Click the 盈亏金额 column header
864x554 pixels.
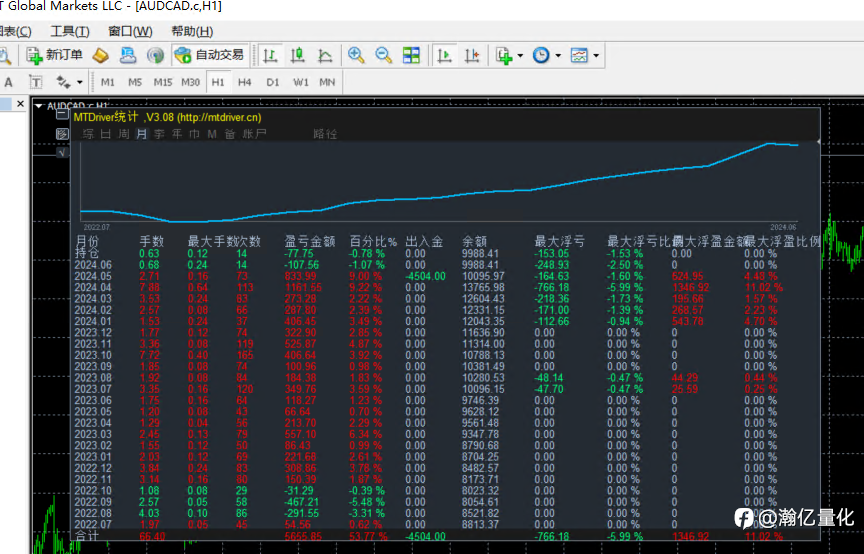point(310,241)
